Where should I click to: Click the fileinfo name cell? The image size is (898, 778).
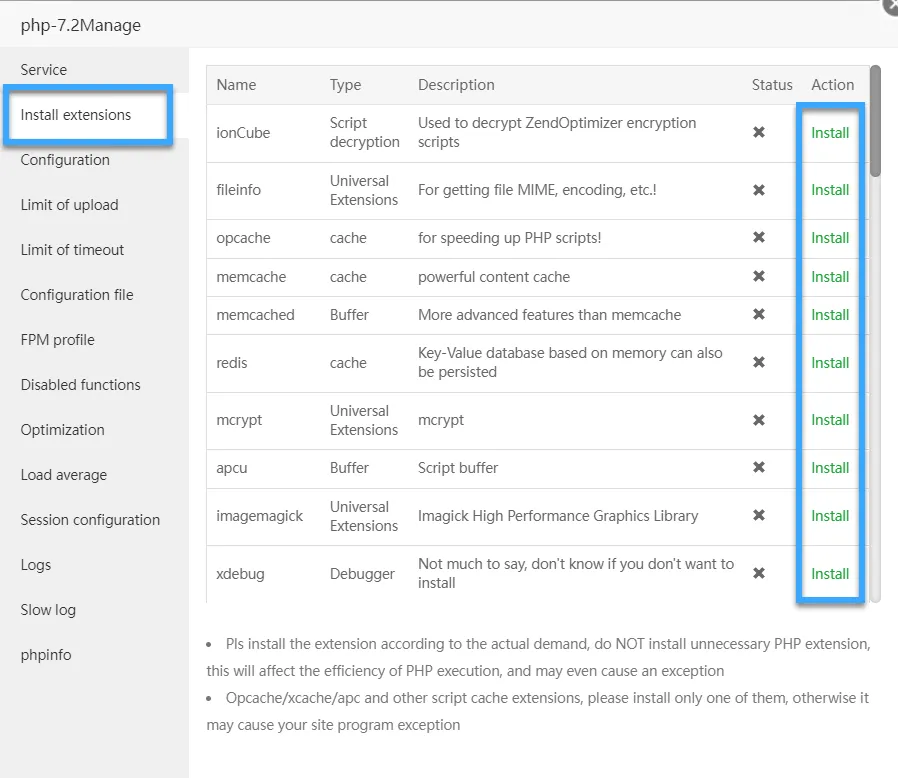(238, 190)
